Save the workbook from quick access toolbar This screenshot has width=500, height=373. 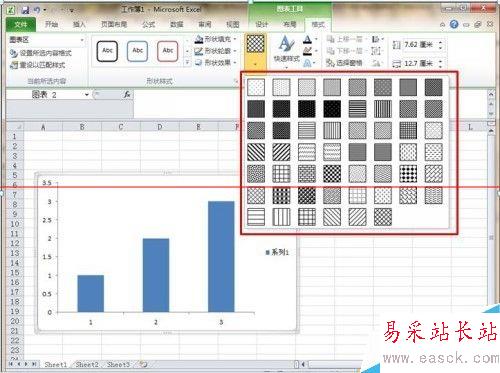coord(25,10)
